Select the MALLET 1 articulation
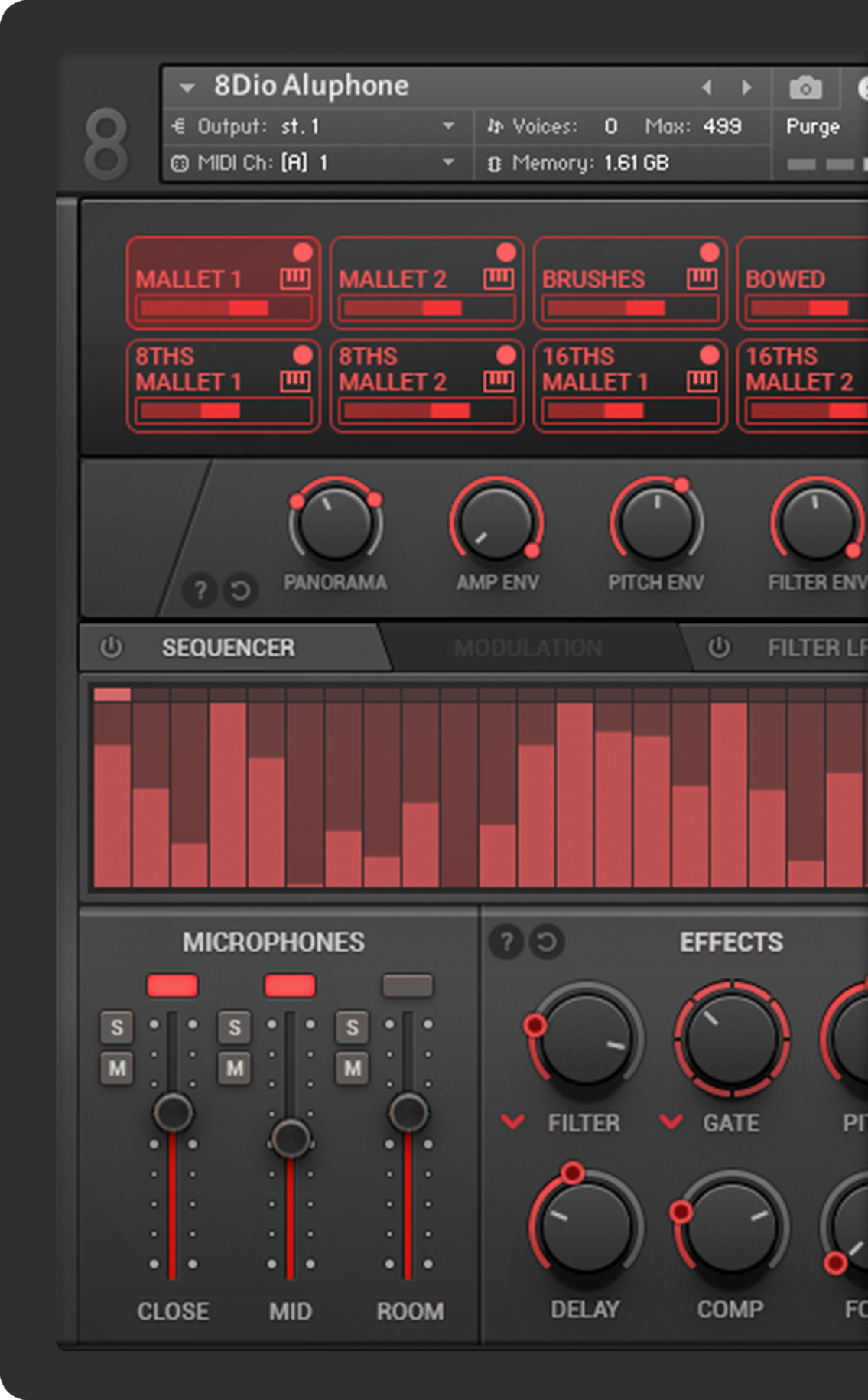The height and width of the screenshot is (1400, 868). tap(223, 283)
